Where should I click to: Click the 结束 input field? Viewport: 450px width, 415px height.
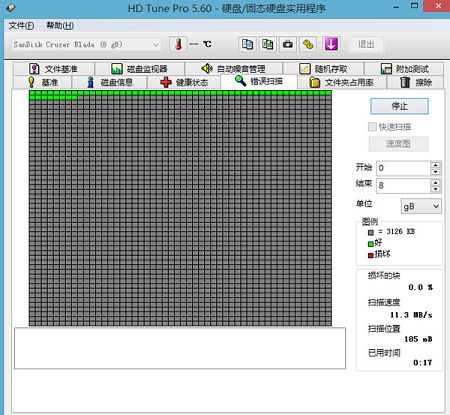point(403,185)
